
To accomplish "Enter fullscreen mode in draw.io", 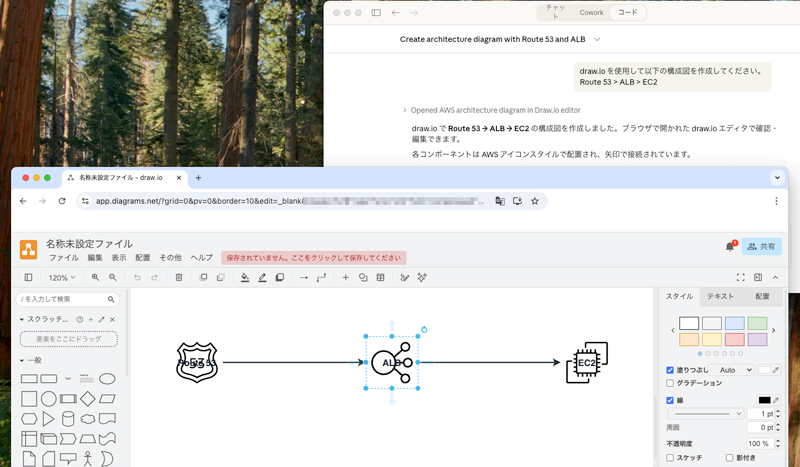I will point(741,277).
